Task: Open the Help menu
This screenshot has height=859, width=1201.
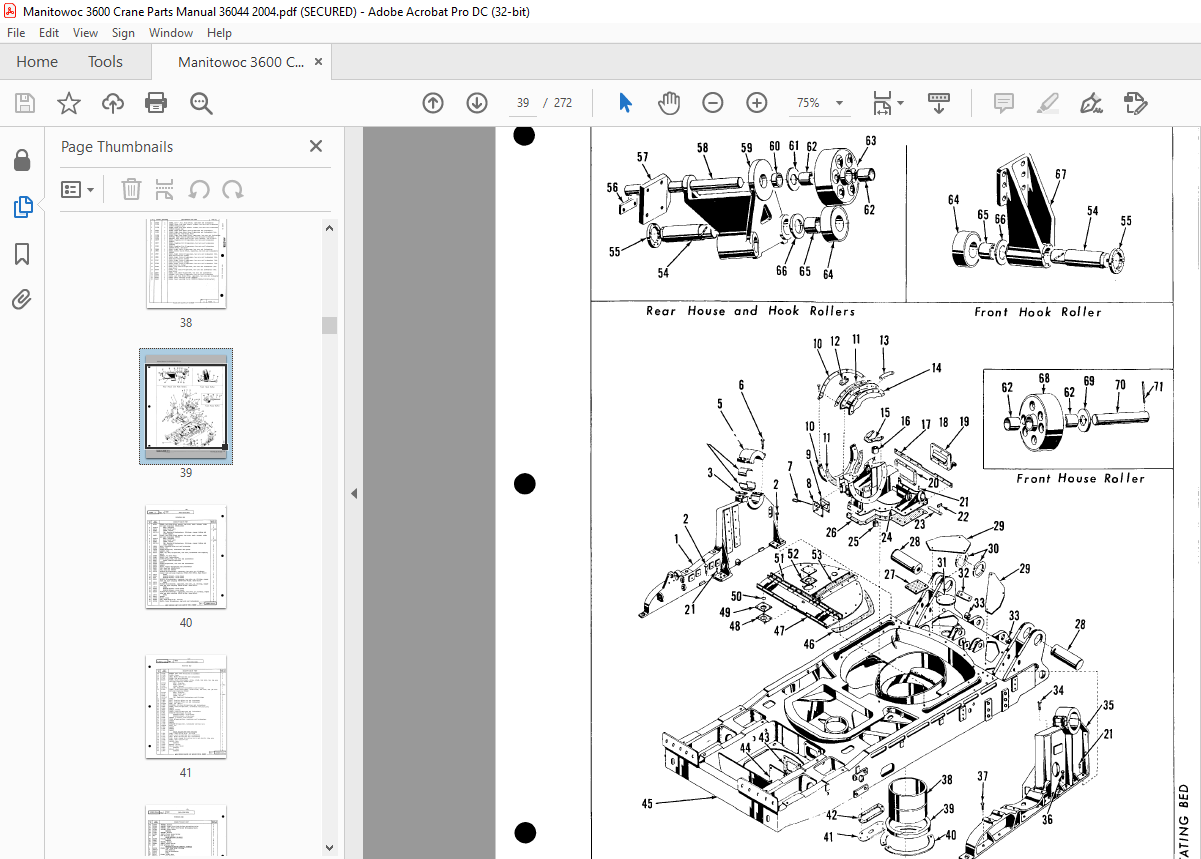Action: coord(219,33)
